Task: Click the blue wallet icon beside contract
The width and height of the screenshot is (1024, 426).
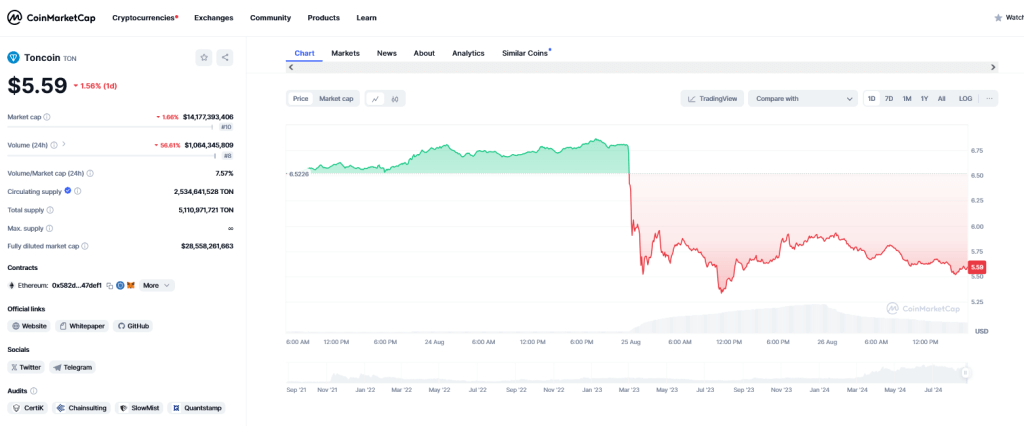Action: coord(120,286)
